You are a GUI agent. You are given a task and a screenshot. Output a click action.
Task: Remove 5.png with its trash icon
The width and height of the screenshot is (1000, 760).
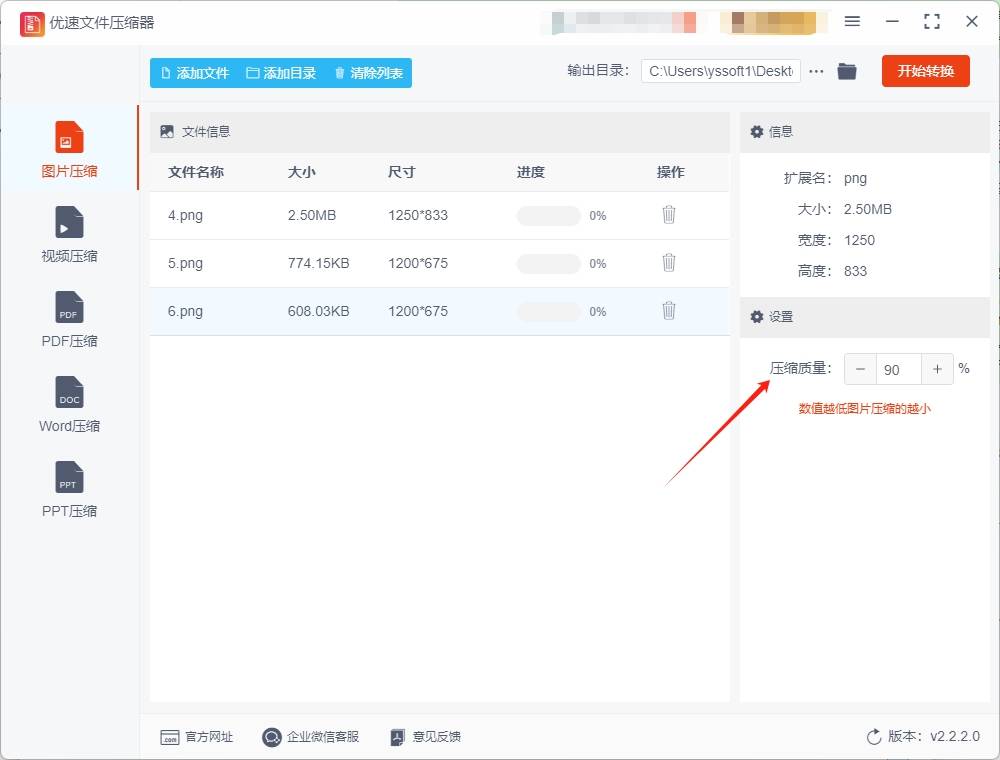[x=668, y=262]
